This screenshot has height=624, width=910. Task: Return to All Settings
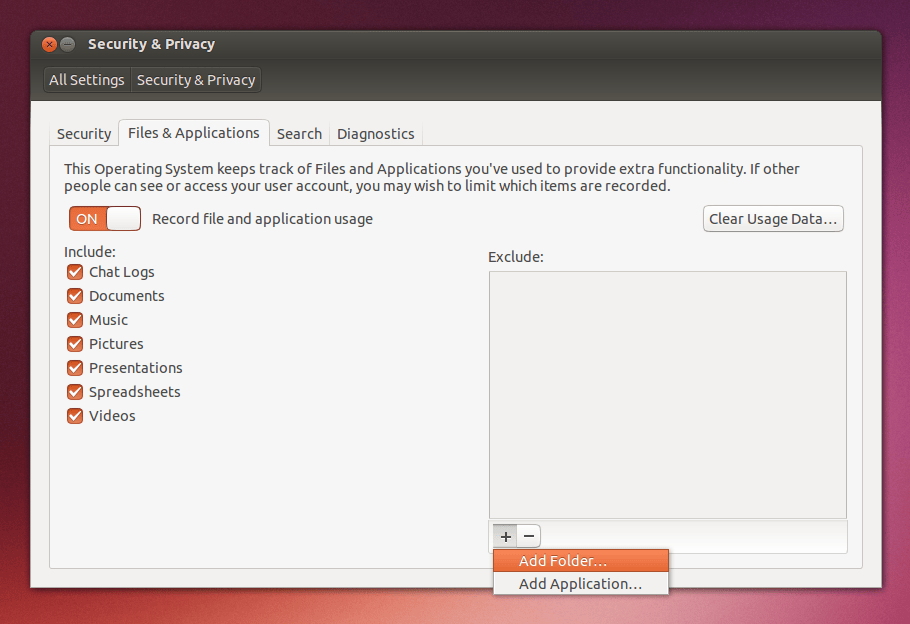tap(87, 80)
